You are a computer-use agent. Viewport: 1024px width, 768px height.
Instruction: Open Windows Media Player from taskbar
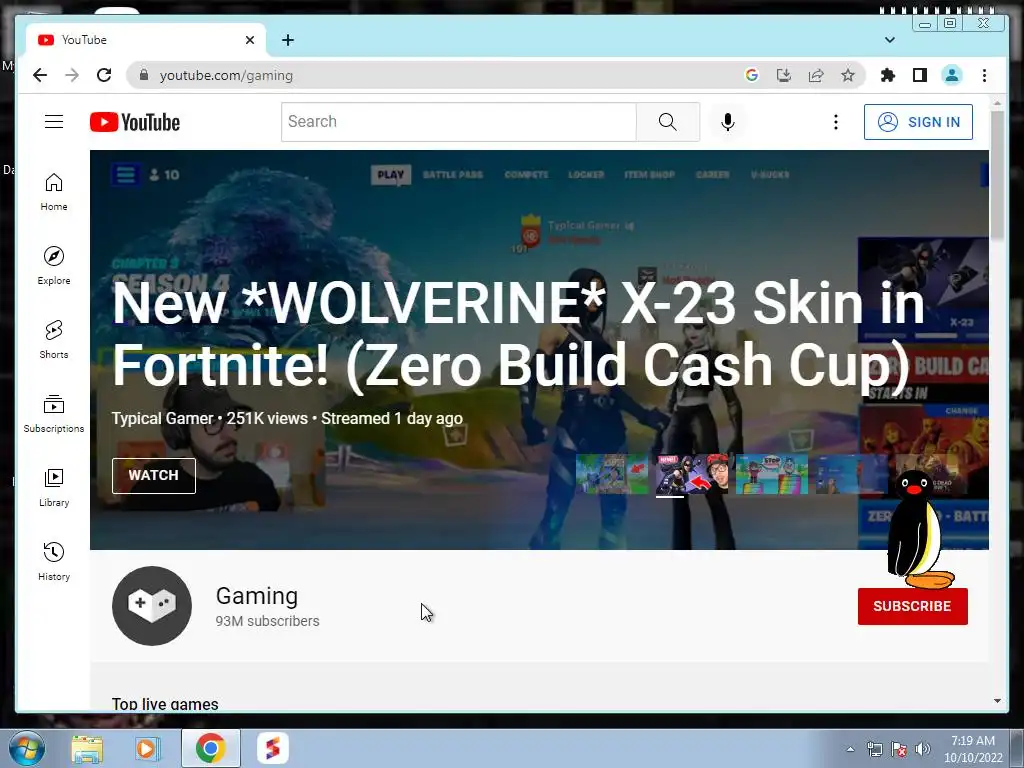[148, 748]
